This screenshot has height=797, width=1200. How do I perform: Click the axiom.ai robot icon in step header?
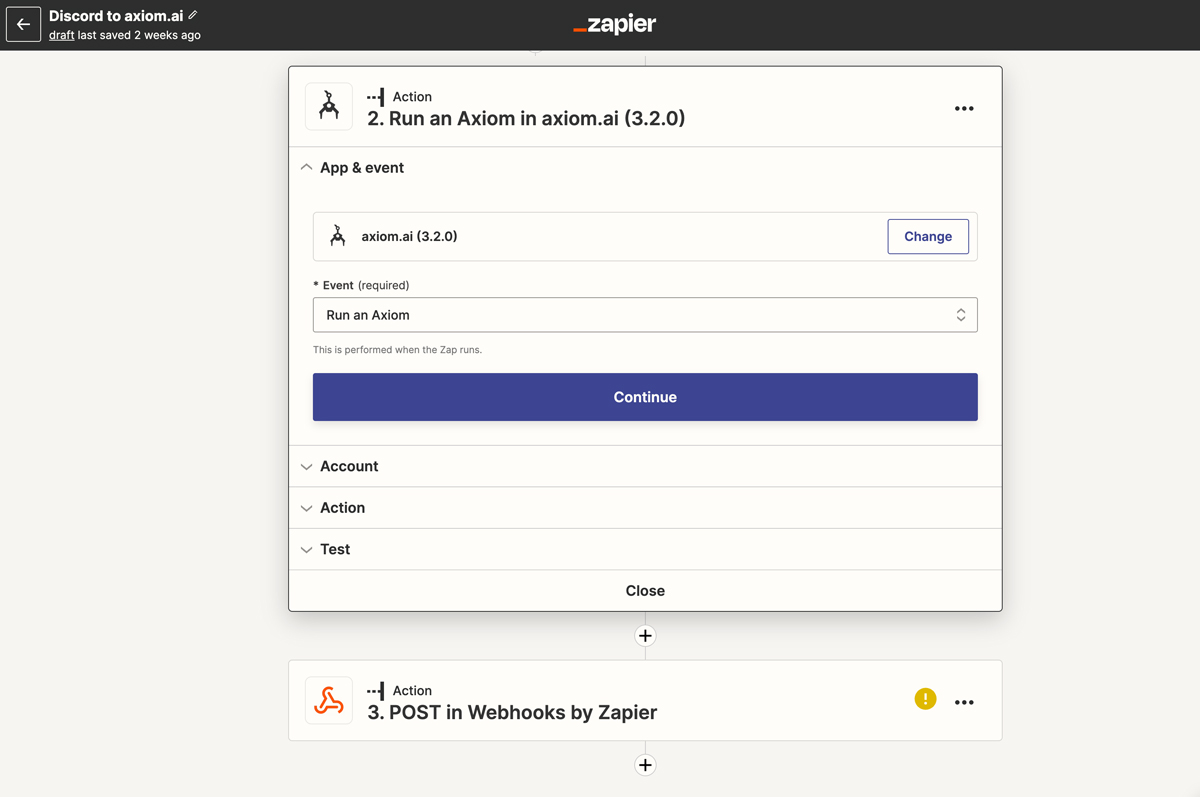coord(329,107)
